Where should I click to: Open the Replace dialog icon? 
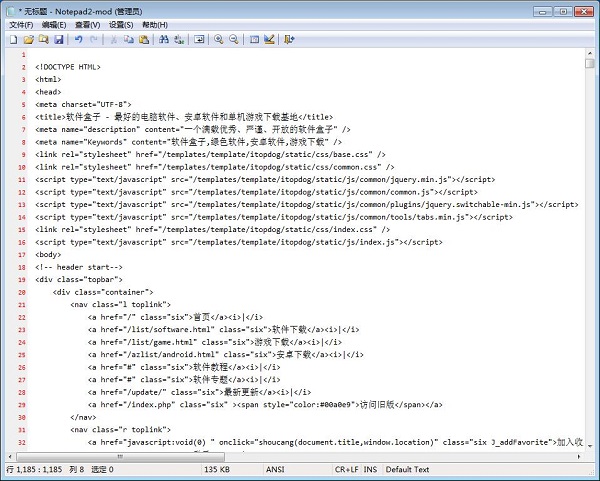pyautogui.click(x=179, y=39)
